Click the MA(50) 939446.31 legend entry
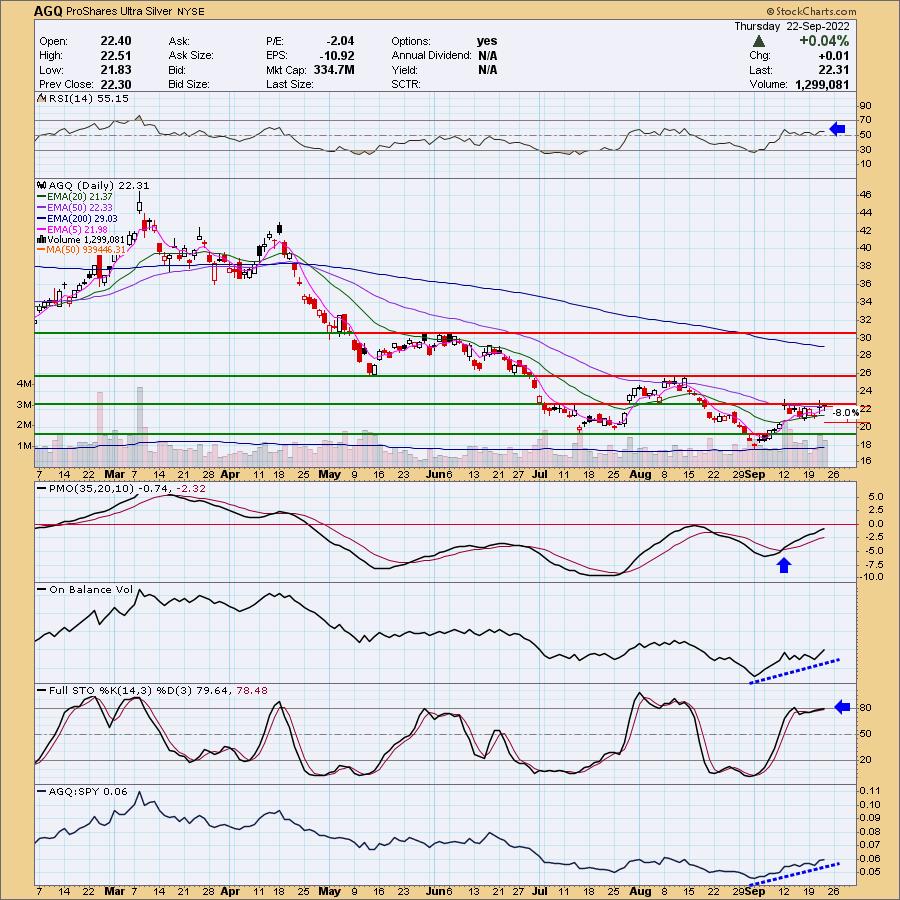 (86, 250)
